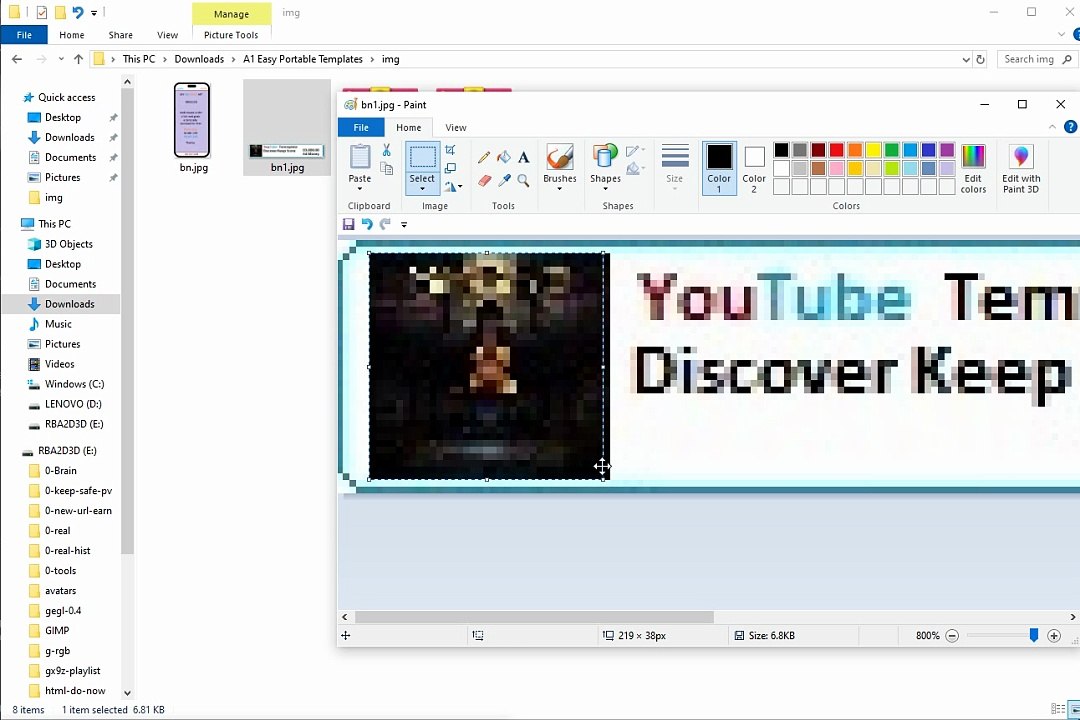1080x720 pixels.
Task: Click the zoom slider handle in Paint
Action: click(x=1033, y=635)
